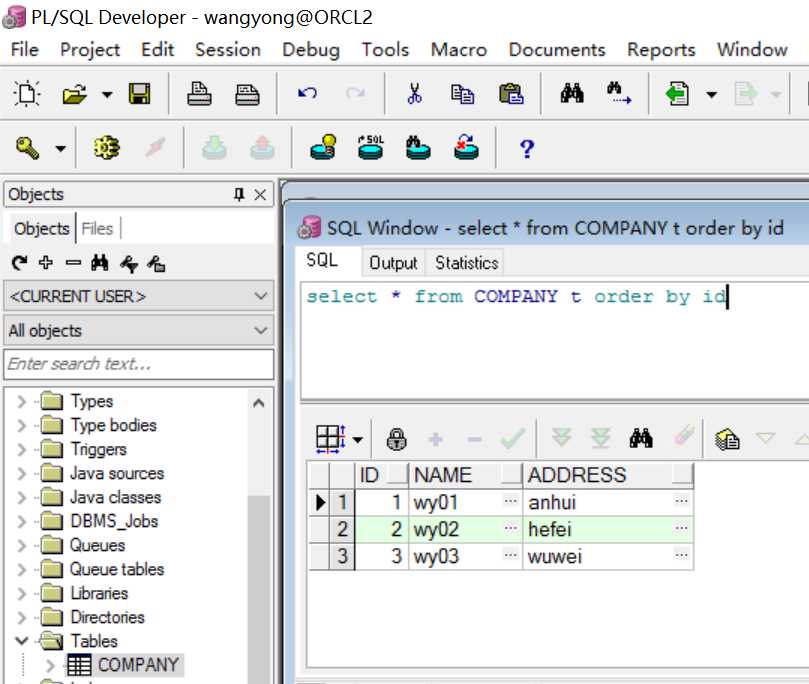Image resolution: width=809 pixels, height=684 pixels.
Task: Click the Find binoculars icon in main toolbar
Action: [572, 93]
